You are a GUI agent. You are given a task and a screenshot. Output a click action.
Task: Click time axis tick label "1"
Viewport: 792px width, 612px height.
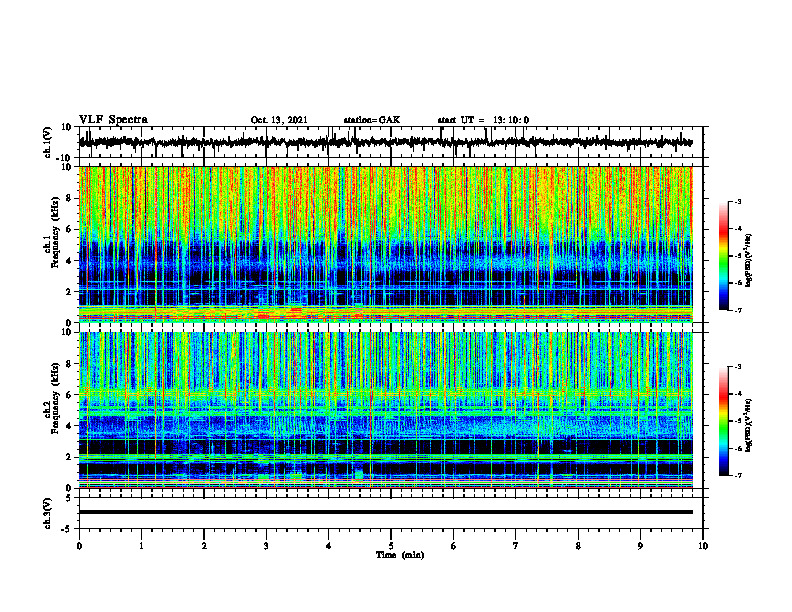click(x=141, y=546)
